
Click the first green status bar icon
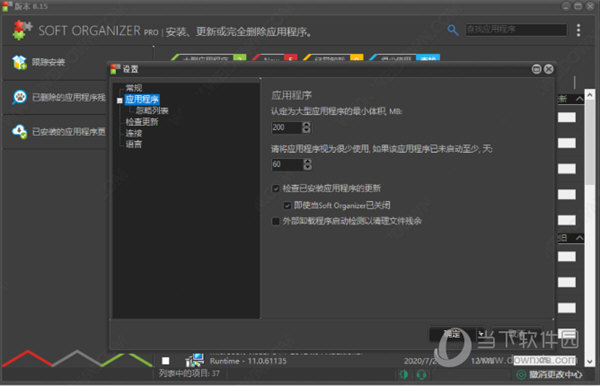(x=403, y=375)
